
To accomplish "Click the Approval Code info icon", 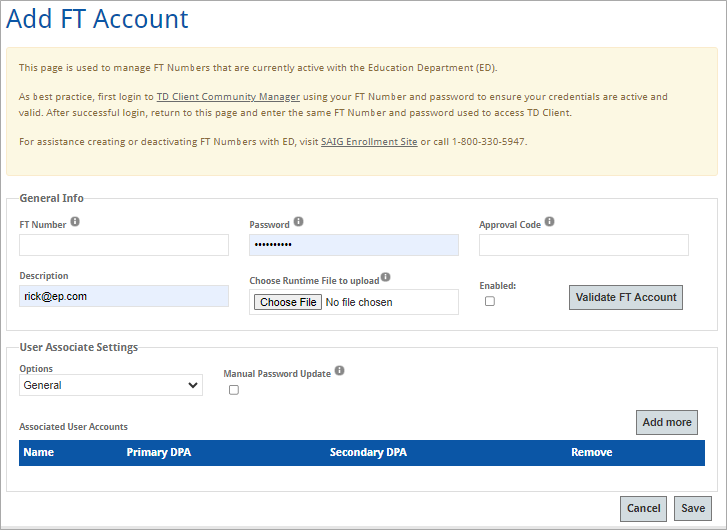I will pyautogui.click(x=549, y=222).
